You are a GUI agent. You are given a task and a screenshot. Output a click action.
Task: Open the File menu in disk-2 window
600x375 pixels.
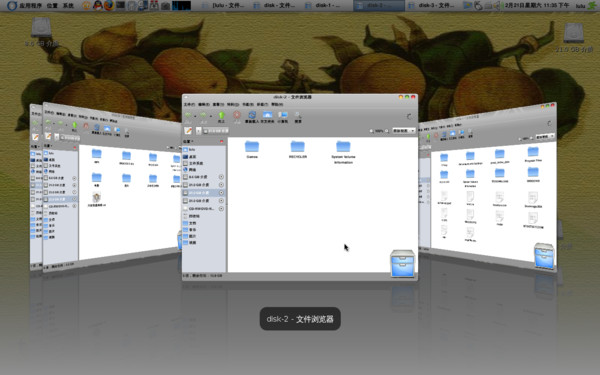point(189,104)
